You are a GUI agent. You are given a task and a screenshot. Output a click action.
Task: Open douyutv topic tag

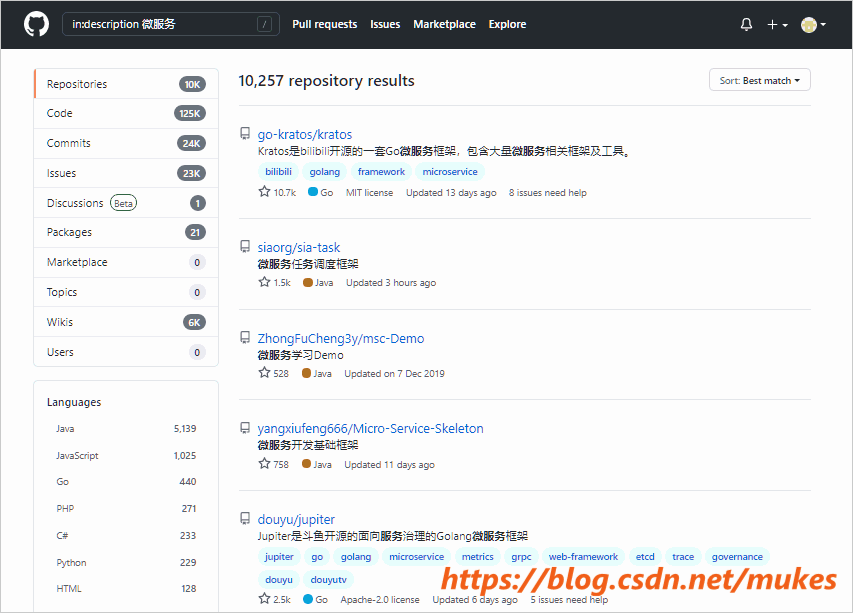[329, 579]
